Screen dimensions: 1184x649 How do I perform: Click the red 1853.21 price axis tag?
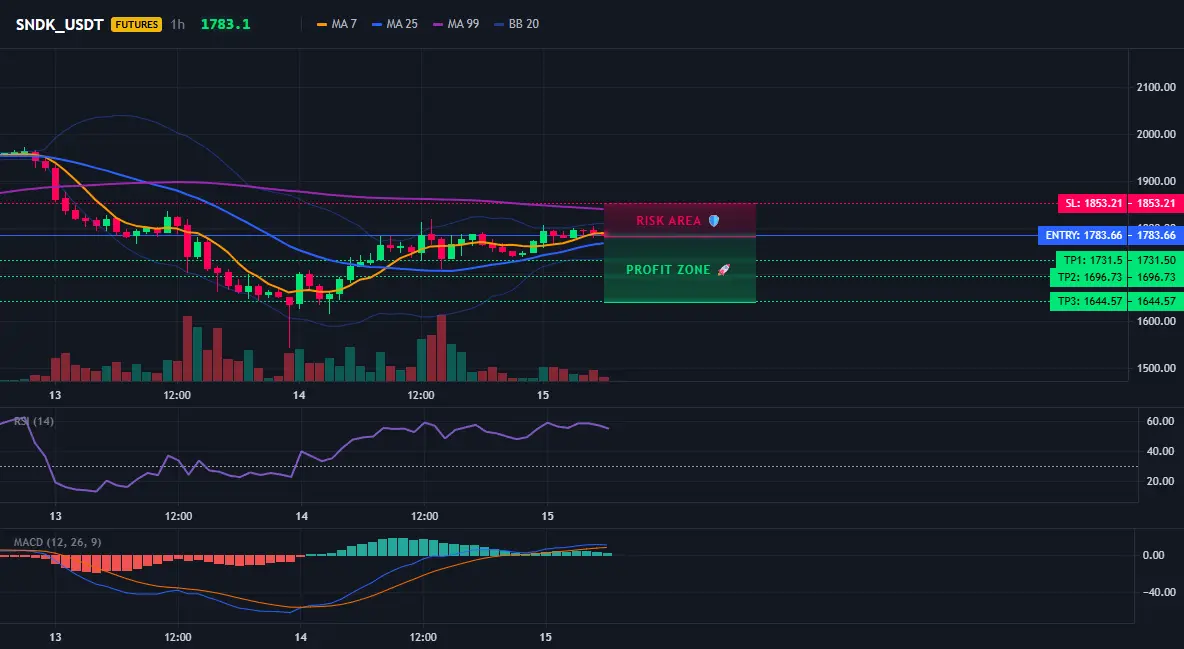pos(1156,203)
